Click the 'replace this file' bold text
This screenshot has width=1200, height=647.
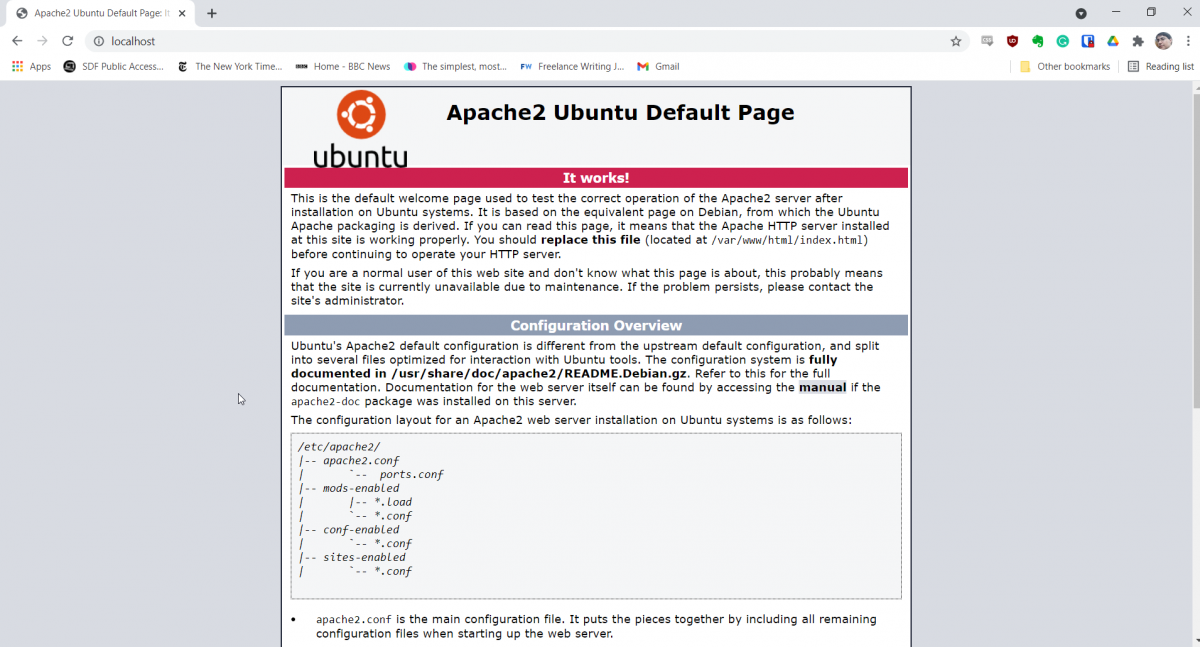pyautogui.click(x=591, y=240)
